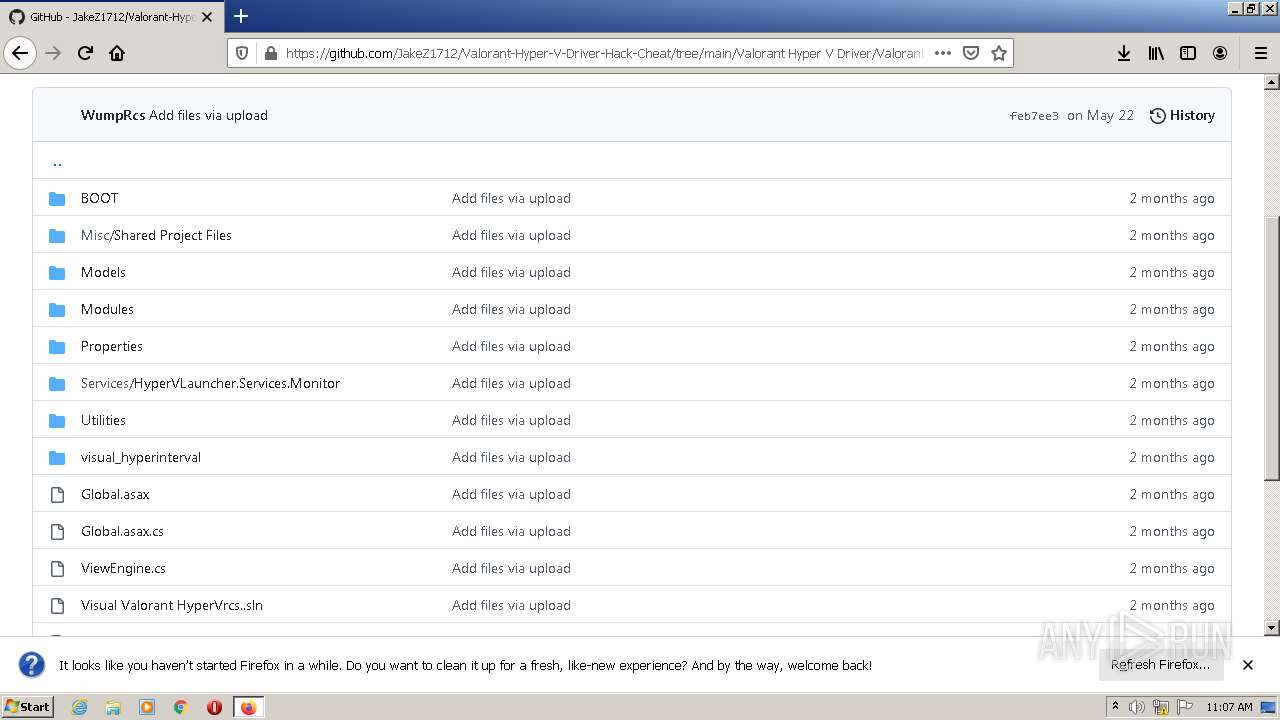Viewport: 1280px width, 720px height.
Task: Open the Models folder
Action: [103, 272]
